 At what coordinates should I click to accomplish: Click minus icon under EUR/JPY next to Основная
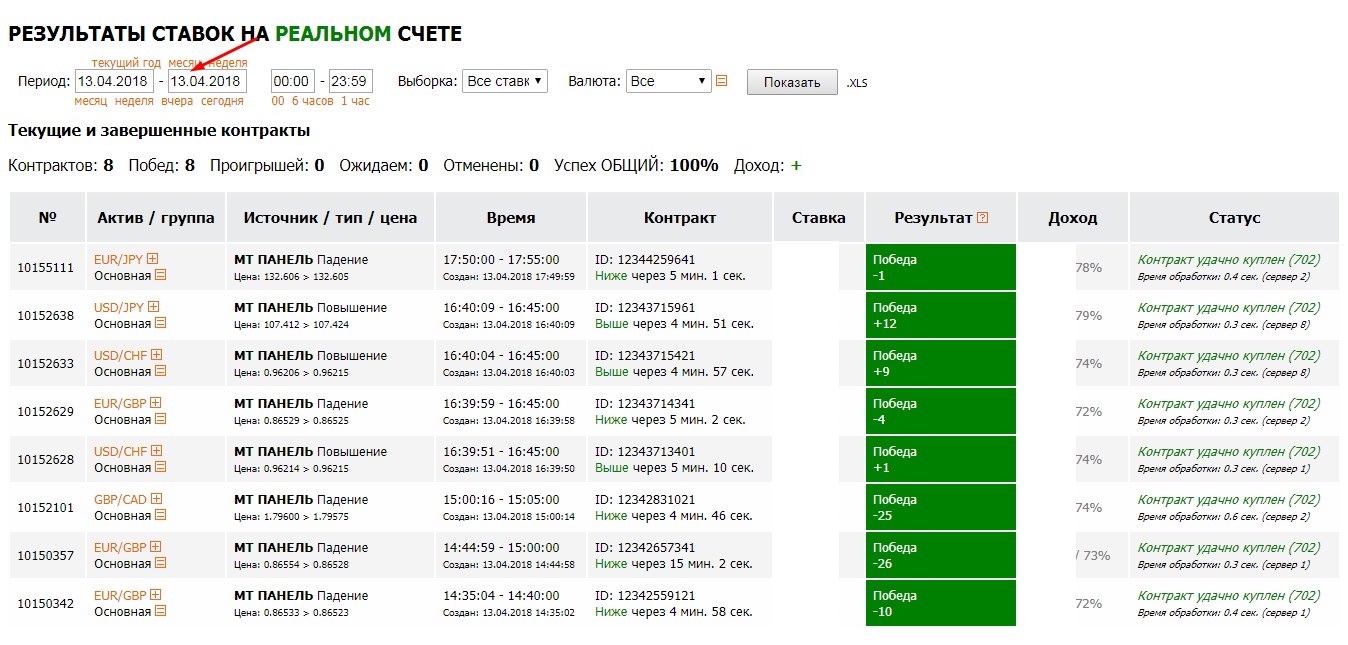tap(160, 275)
